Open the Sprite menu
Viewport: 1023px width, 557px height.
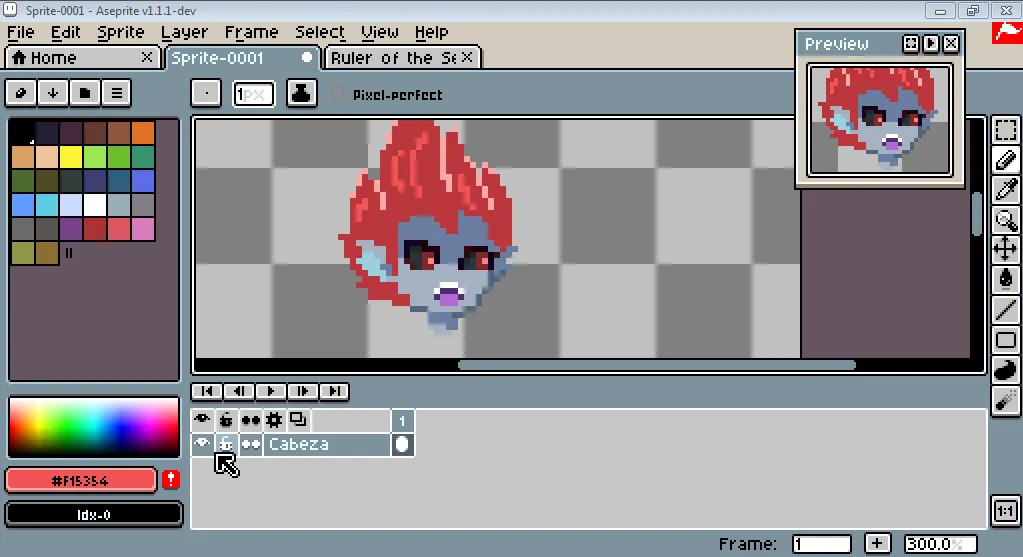point(121,32)
